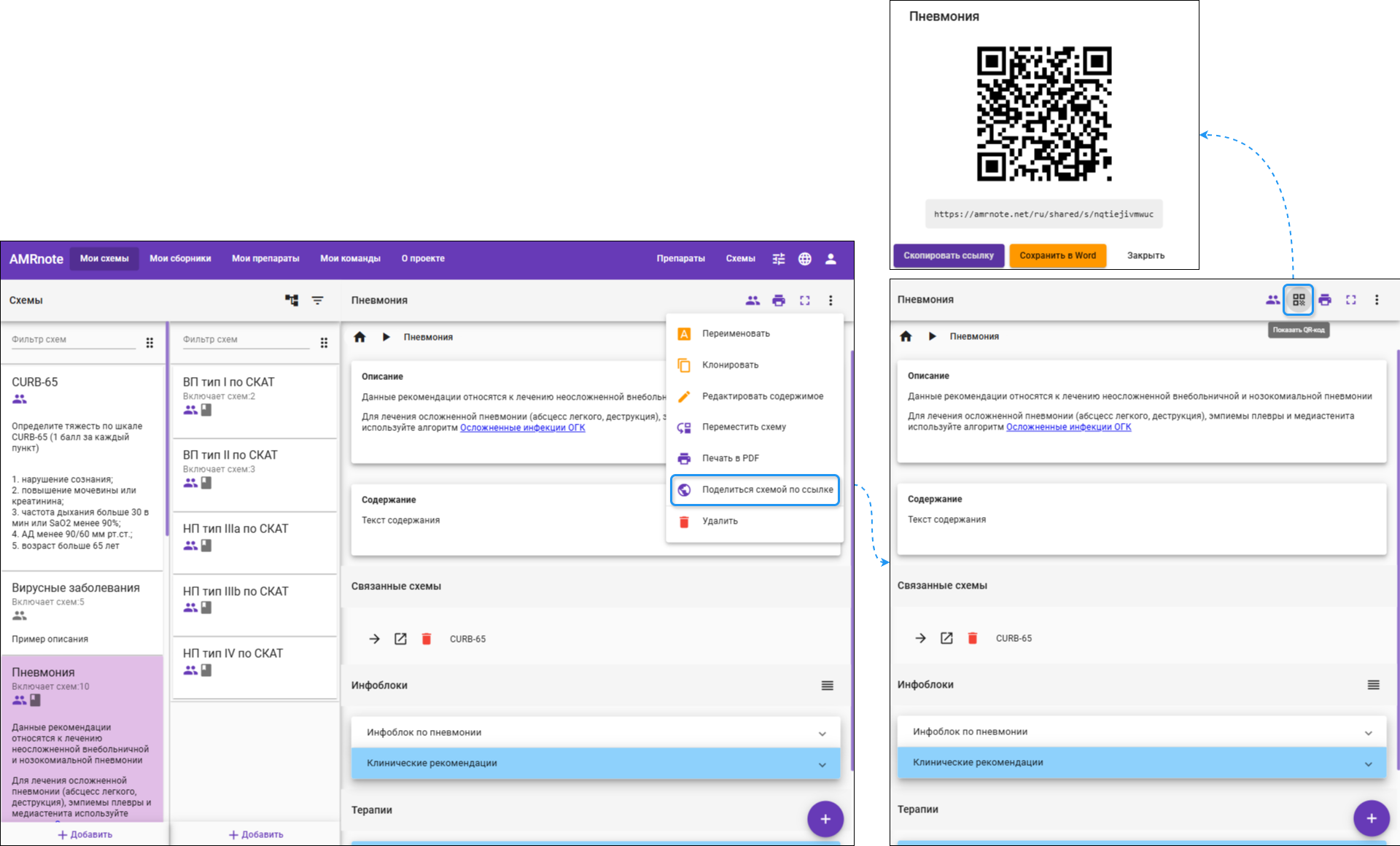Screen dimensions: 1400x846
Task: Open three-dot menu in right Пневмония header
Action: [x=1377, y=299]
